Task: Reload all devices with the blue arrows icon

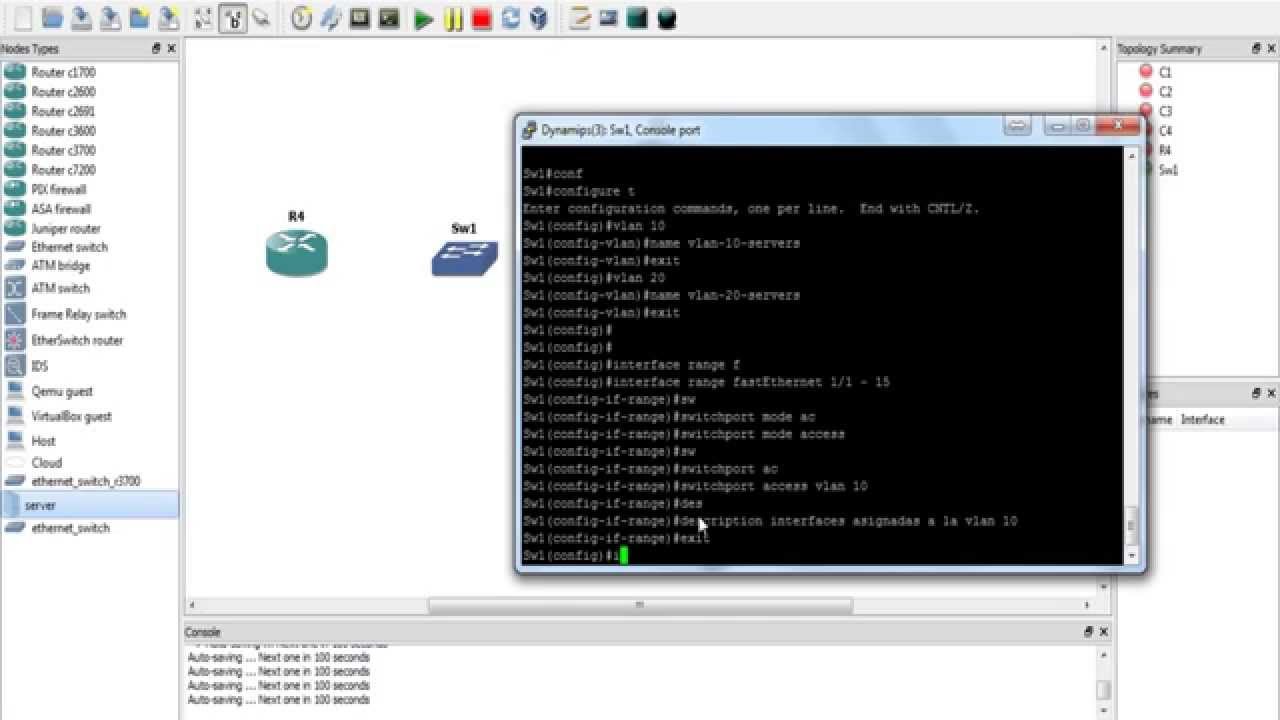Action: click(x=511, y=18)
